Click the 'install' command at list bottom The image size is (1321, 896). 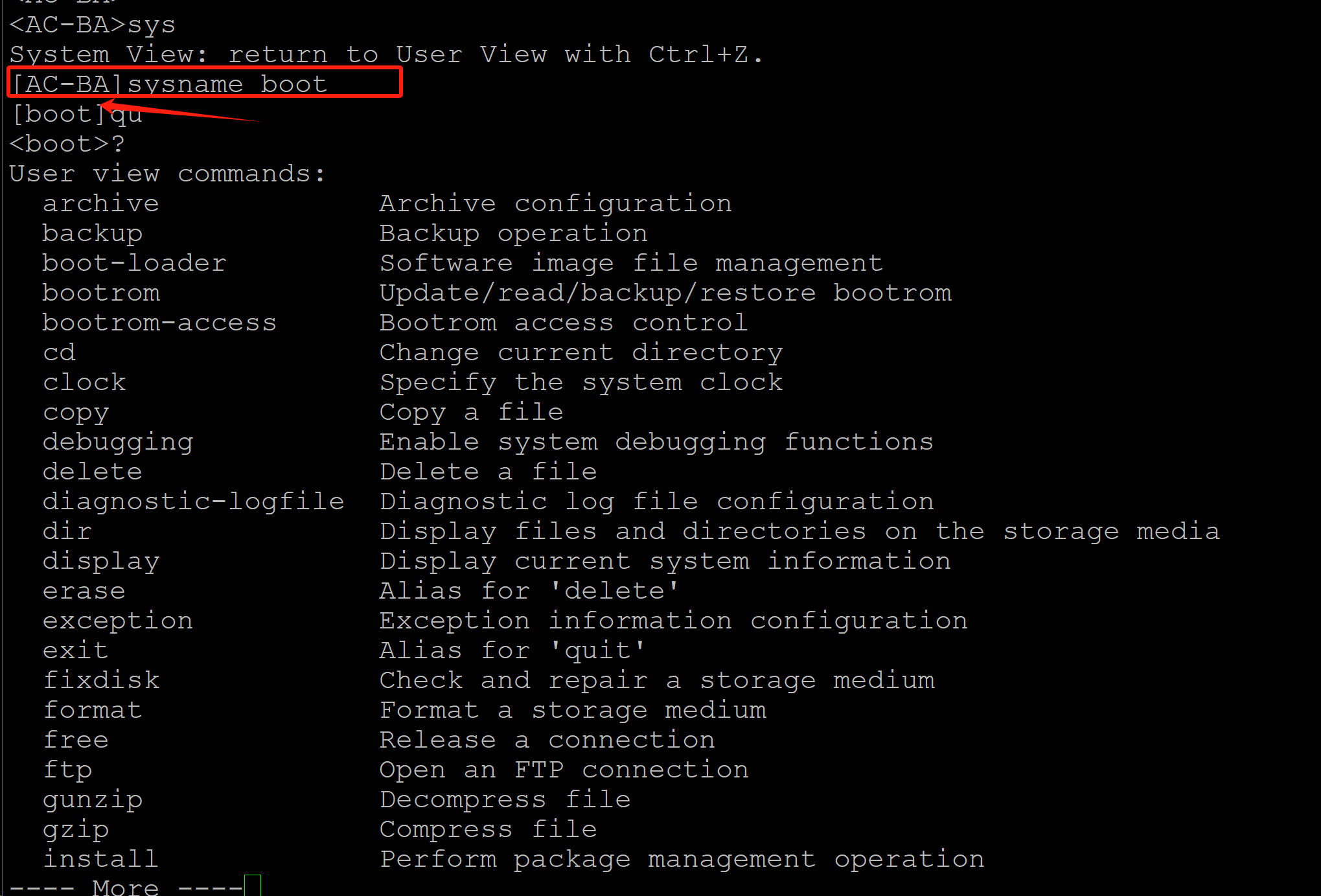coord(100,860)
